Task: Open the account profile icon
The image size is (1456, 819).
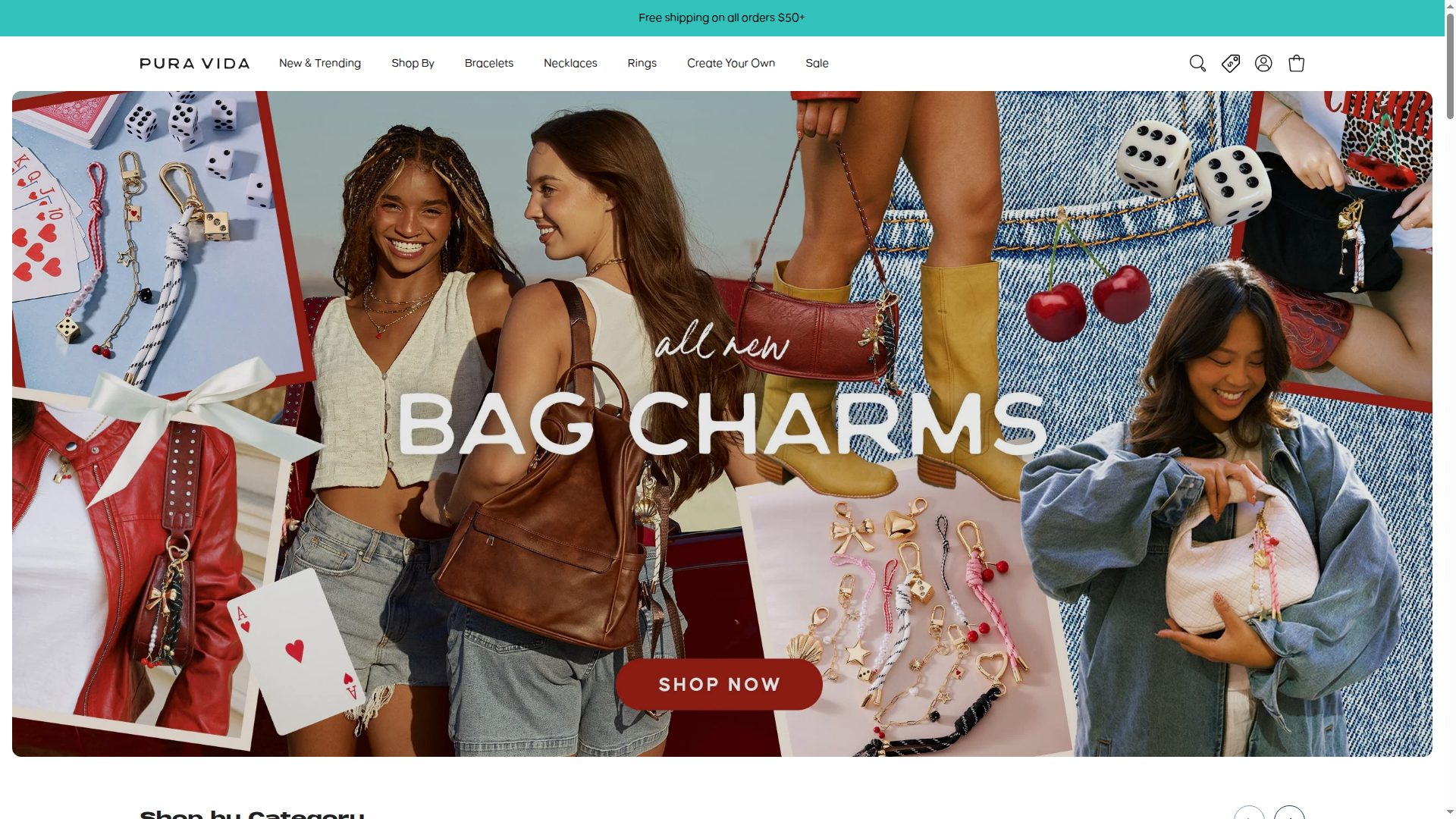Action: 1263,64
